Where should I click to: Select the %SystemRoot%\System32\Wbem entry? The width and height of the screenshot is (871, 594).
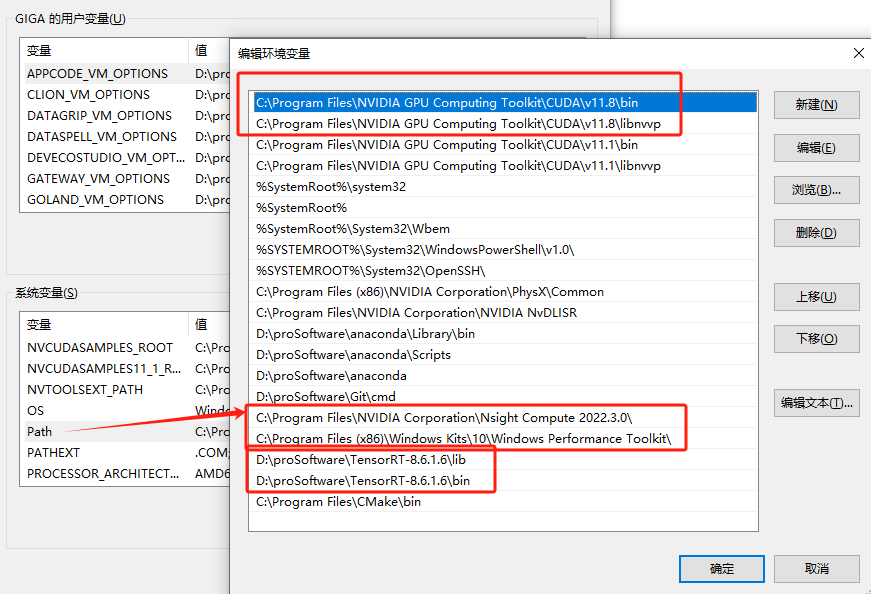[x=503, y=229]
